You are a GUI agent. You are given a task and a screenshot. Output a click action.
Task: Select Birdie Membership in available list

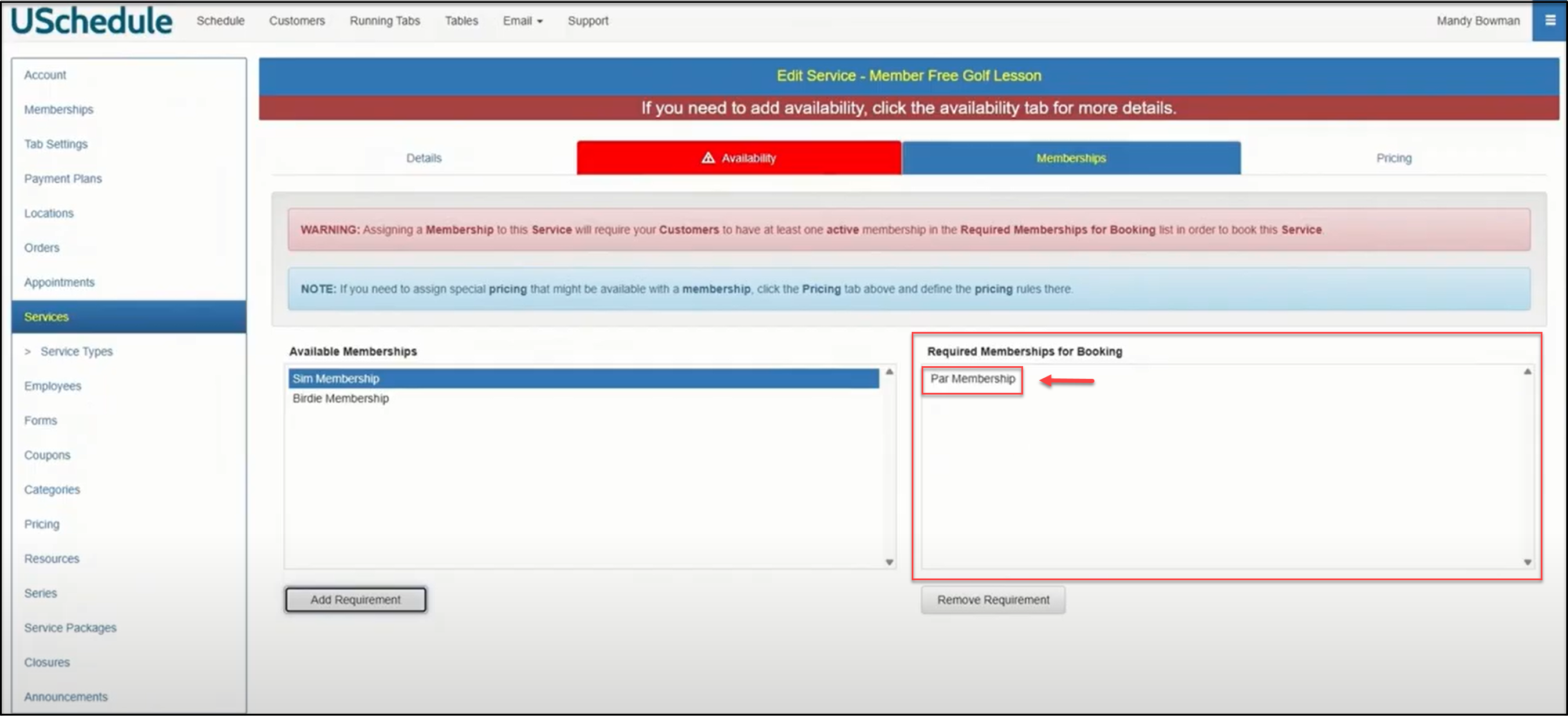341,398
